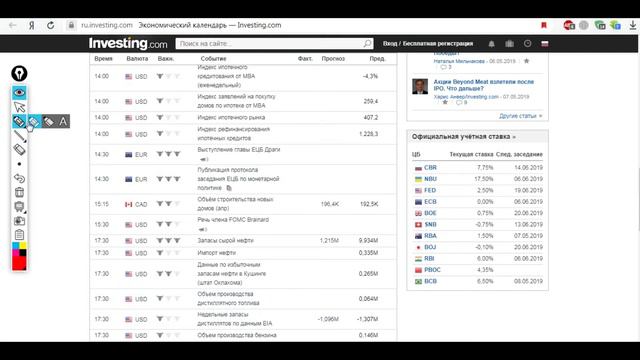This screenshot has height=360, width=640.
Task: Choose the highlighter tool in the gray flyout
Action: click(x=48, y=121)
